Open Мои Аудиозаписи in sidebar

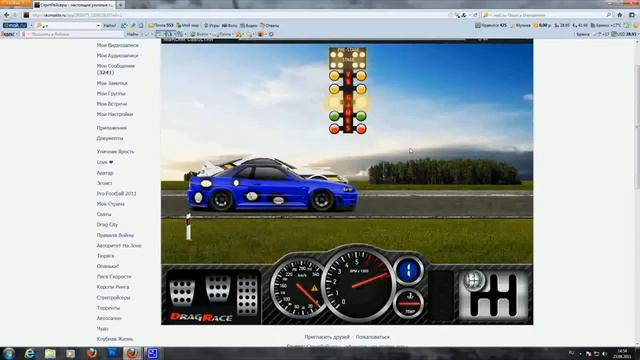tap(118, 56)
